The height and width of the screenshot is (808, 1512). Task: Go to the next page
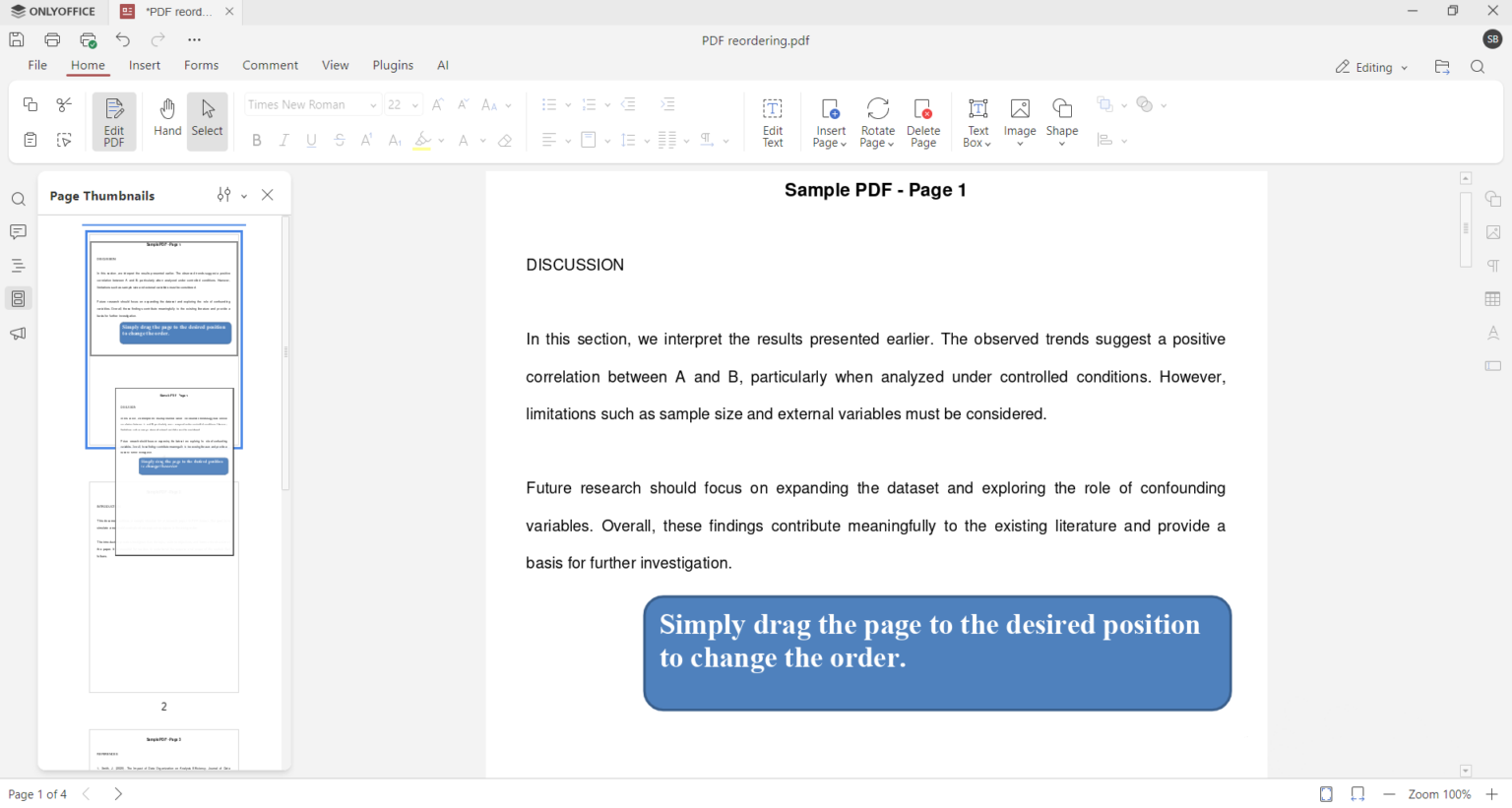pos(117,793)
